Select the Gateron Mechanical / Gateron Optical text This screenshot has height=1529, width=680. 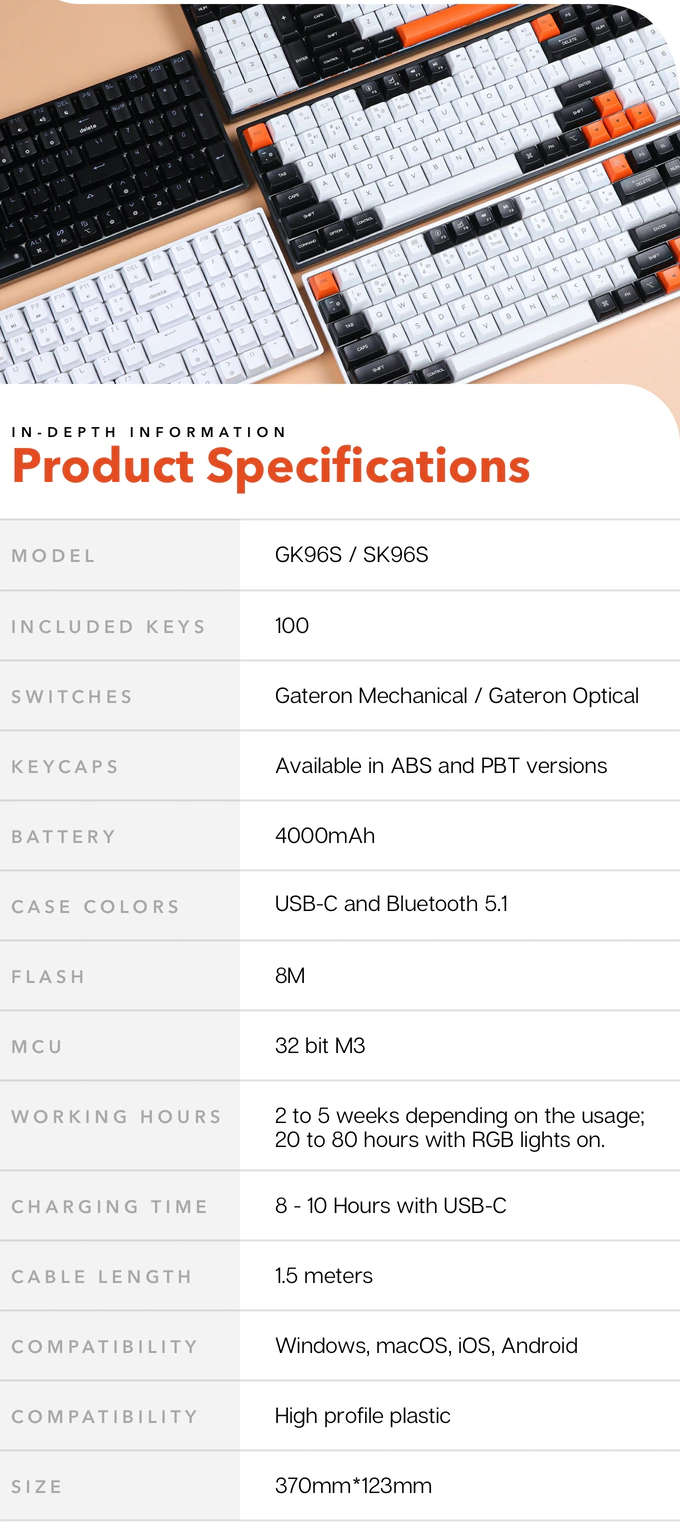pos(456,696)
